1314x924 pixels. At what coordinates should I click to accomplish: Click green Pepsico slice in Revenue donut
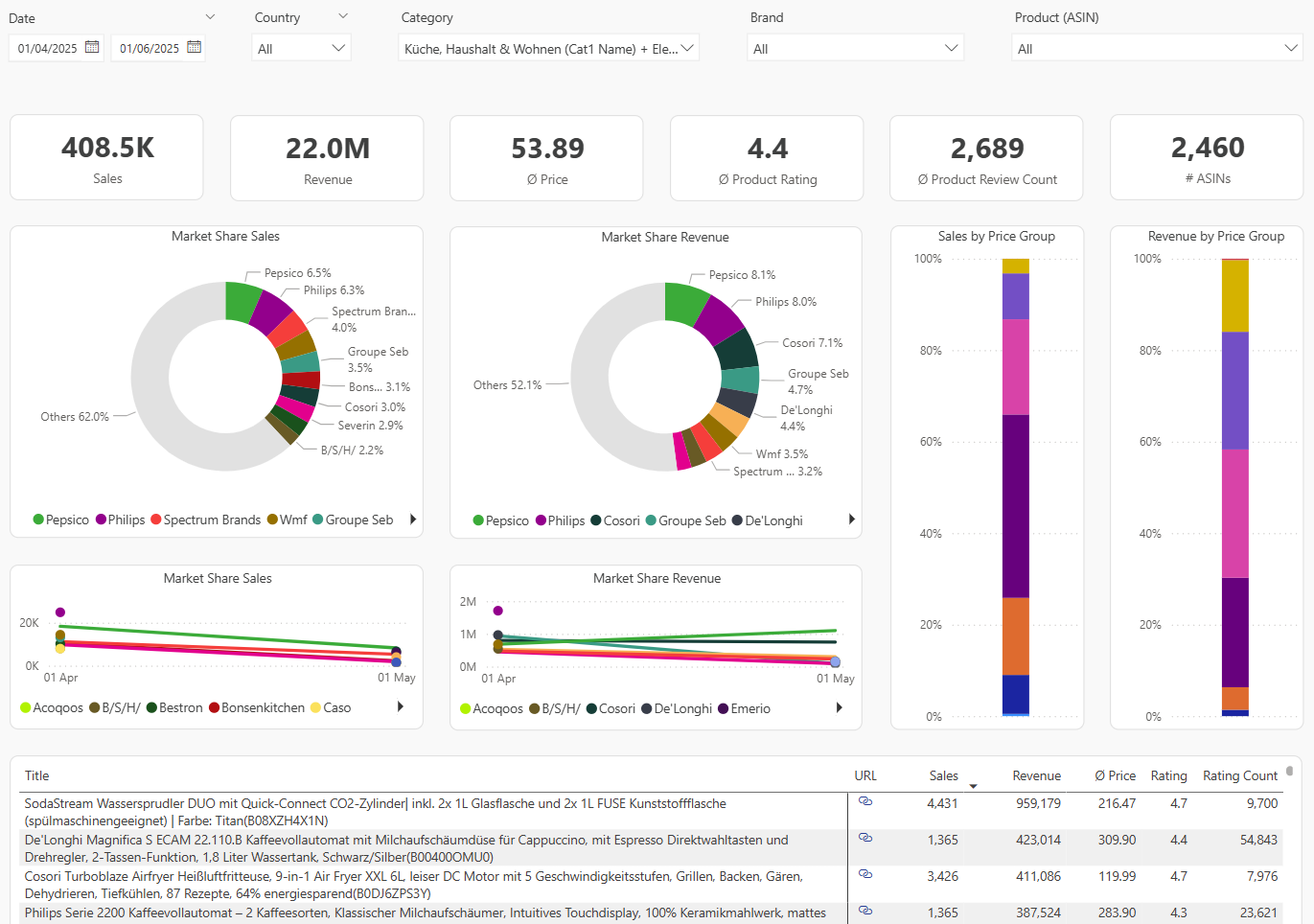click(x=684, y=302)
